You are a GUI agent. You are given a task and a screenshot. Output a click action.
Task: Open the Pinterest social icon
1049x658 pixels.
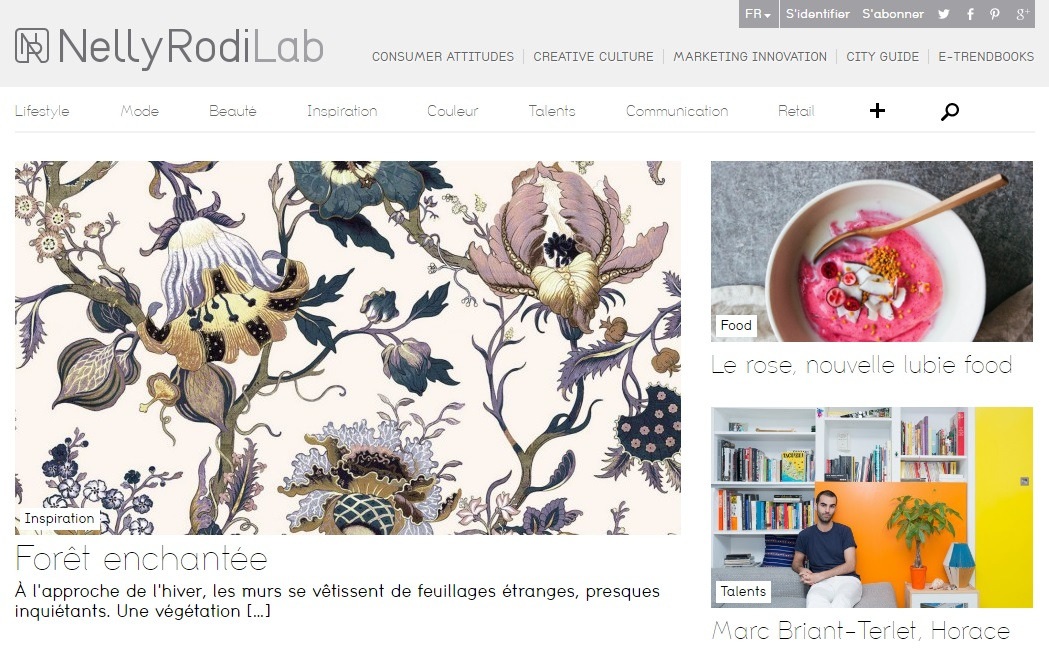pyautogui.click(x=995, y=14)
